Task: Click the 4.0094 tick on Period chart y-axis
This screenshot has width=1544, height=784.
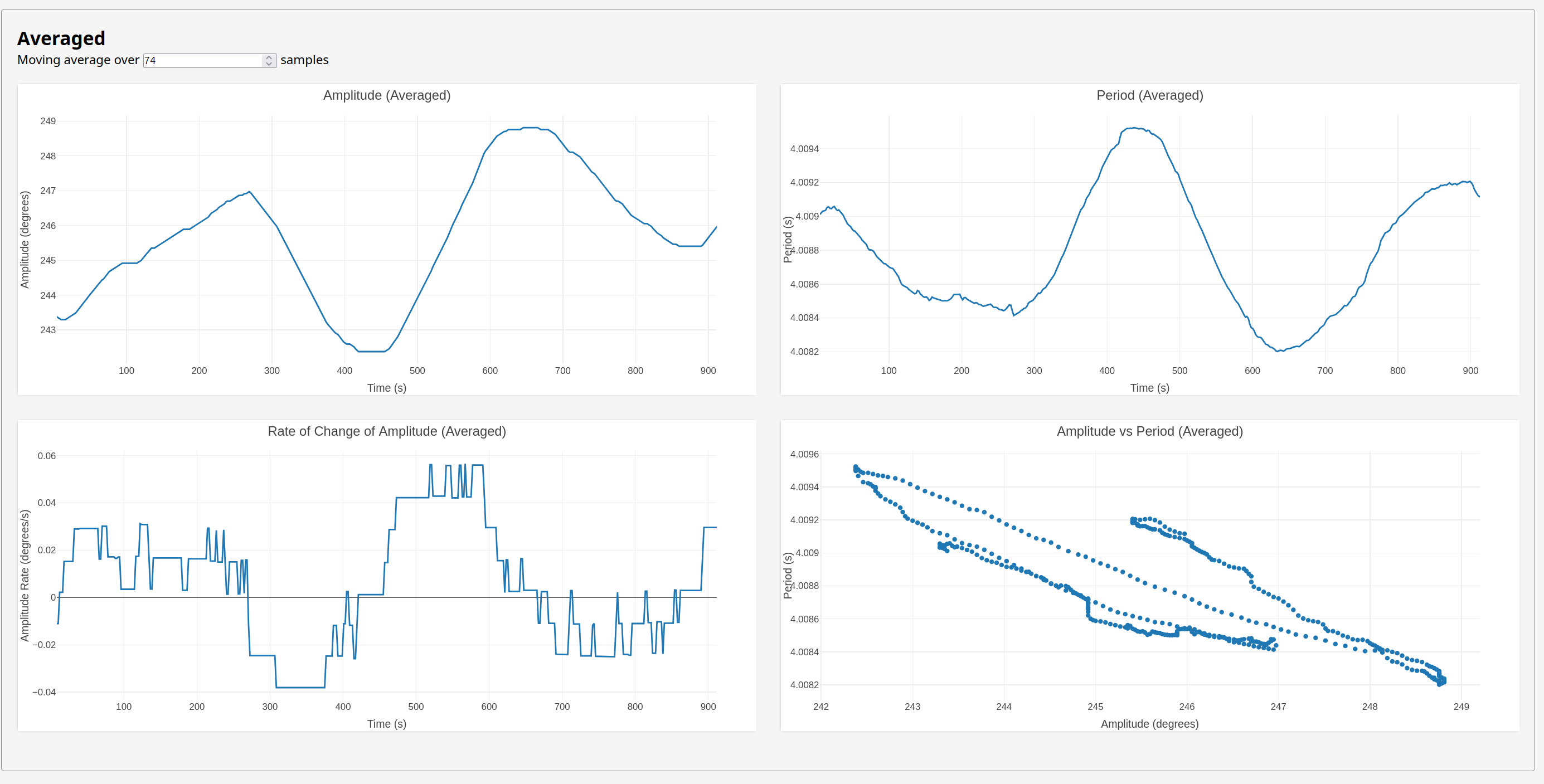Action: (x=804, y=149)
